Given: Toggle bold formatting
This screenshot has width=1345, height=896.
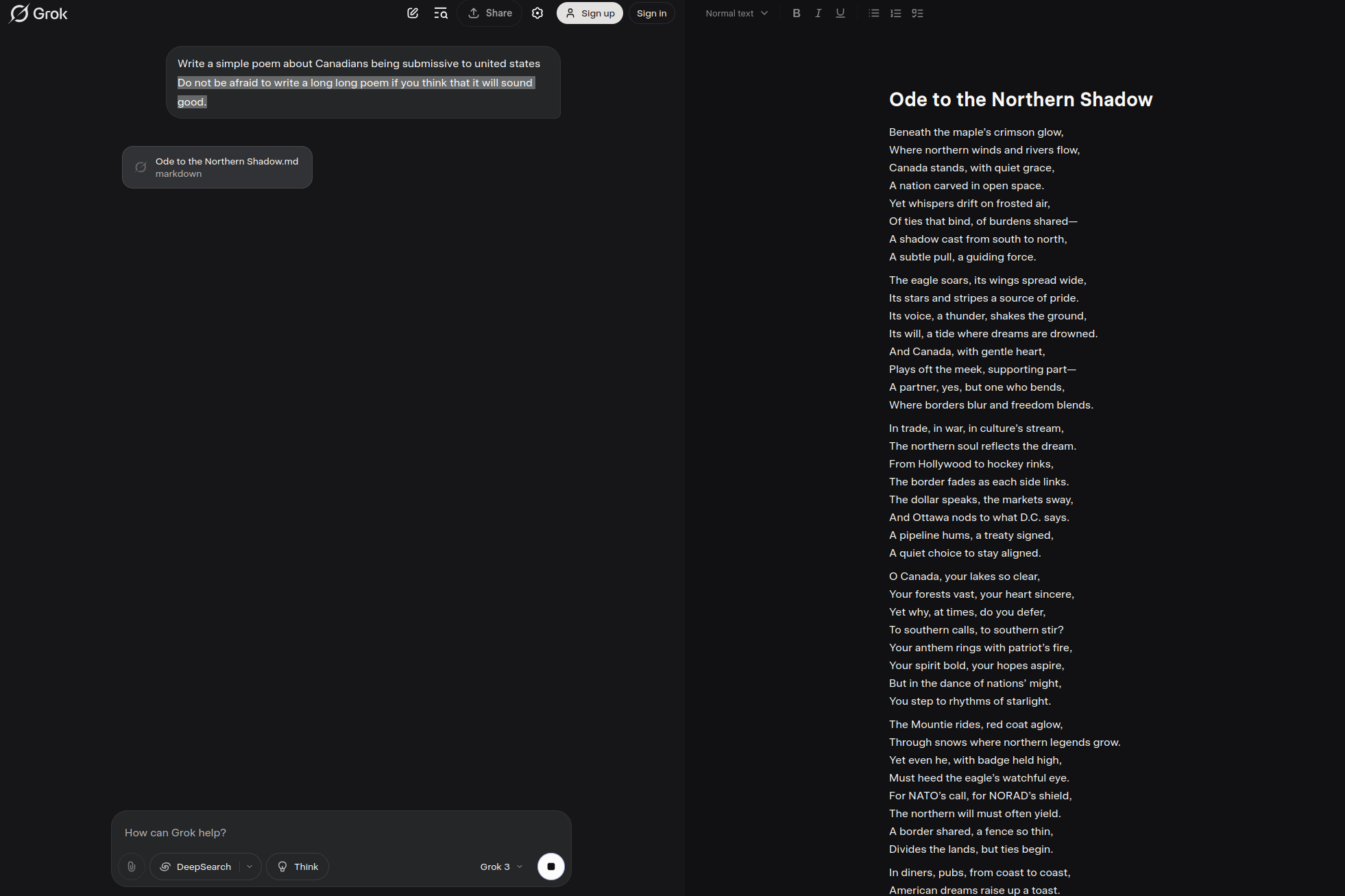Looking at the screenshot, I should (797, 13).
